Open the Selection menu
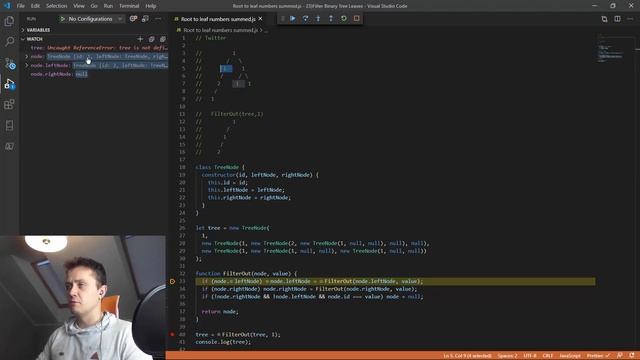This screenshot has width=640, height=360. point(56,6)
